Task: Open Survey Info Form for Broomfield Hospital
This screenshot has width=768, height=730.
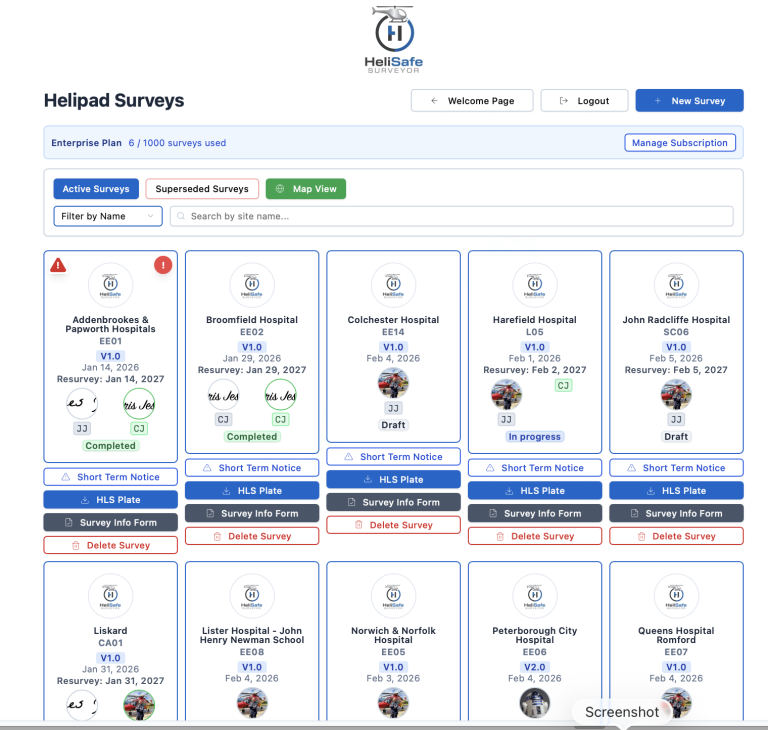Action: coord(252,513)
